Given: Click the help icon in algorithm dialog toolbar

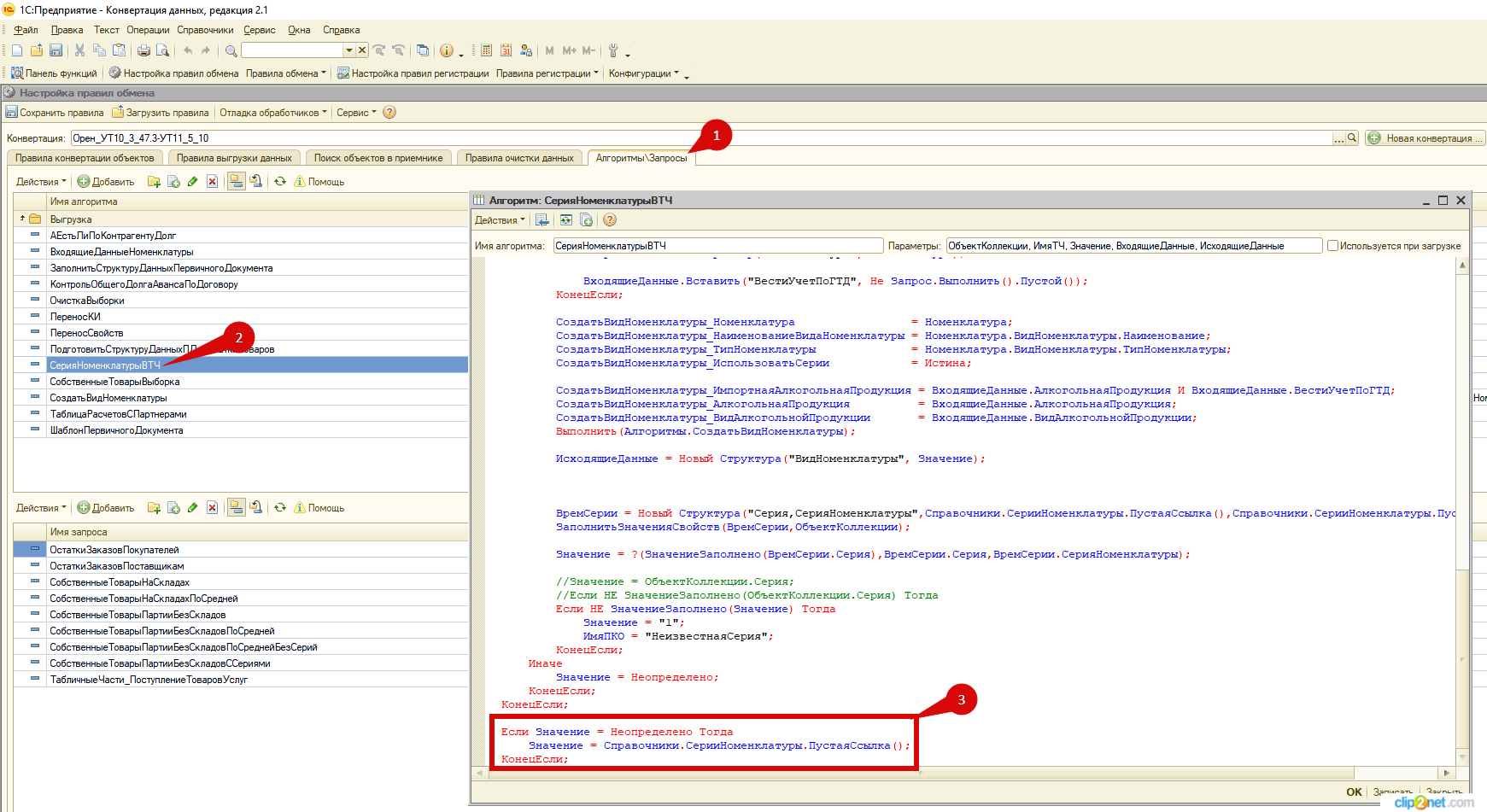Looking at the screenshot, I should [610, 220].
